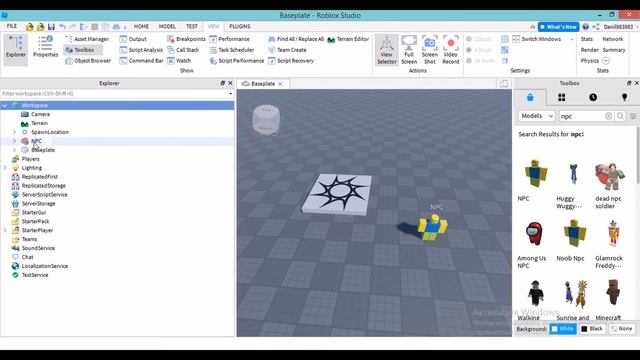Click the What's New button
640x360 pixels.
(558, 27)
